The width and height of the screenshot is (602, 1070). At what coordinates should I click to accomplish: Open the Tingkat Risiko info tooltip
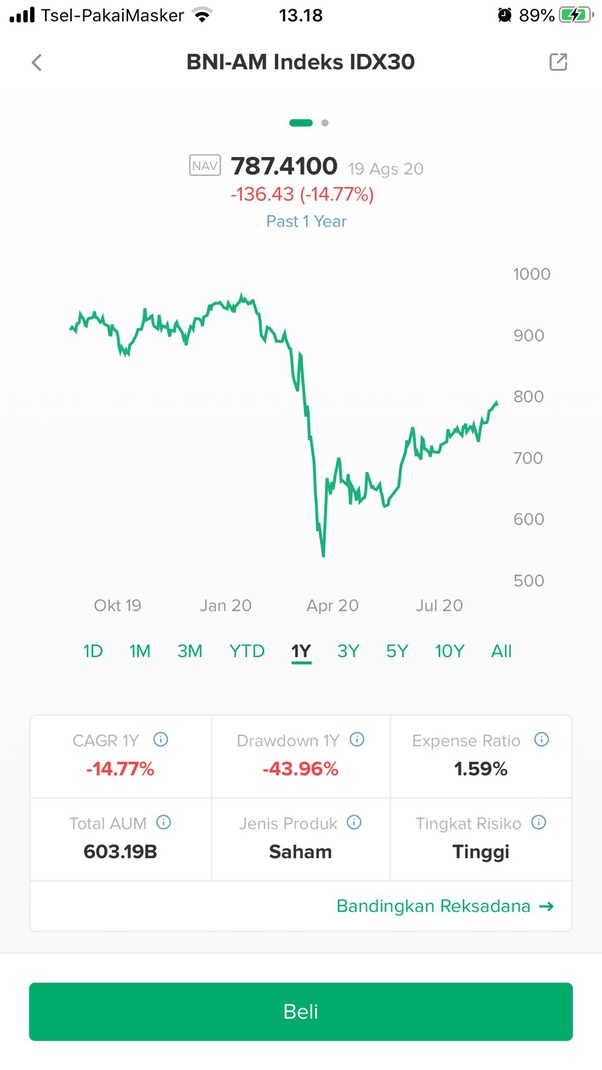click(539, 822)
